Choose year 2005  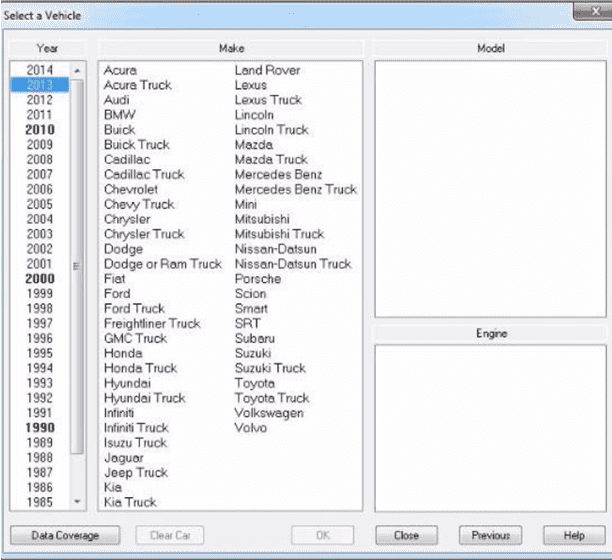point(40,204)
